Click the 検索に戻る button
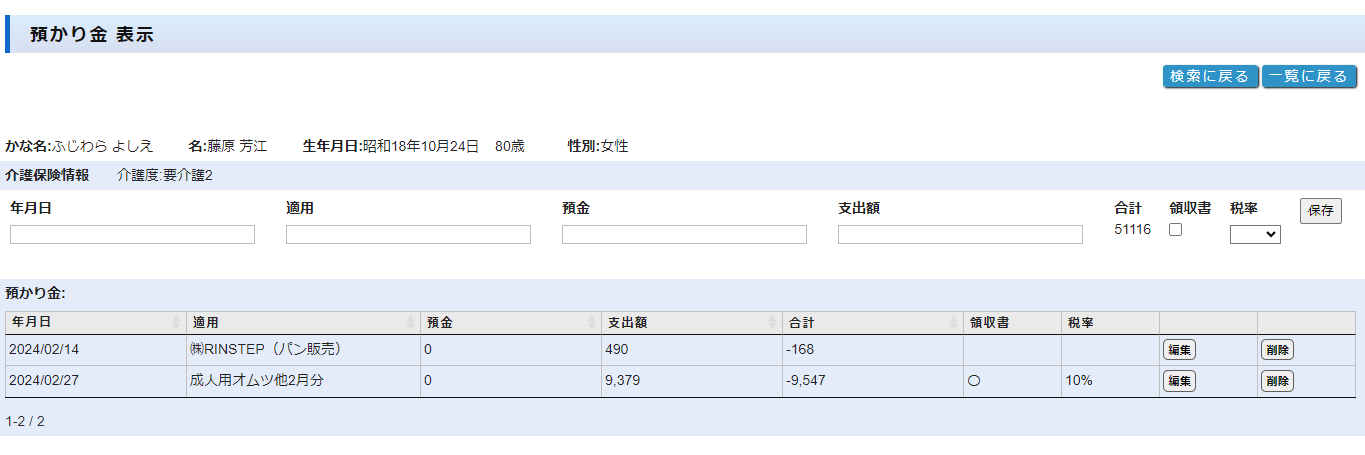This screenshot has height=455, width=1365. pyautogui.click(x=1209, y=77)
